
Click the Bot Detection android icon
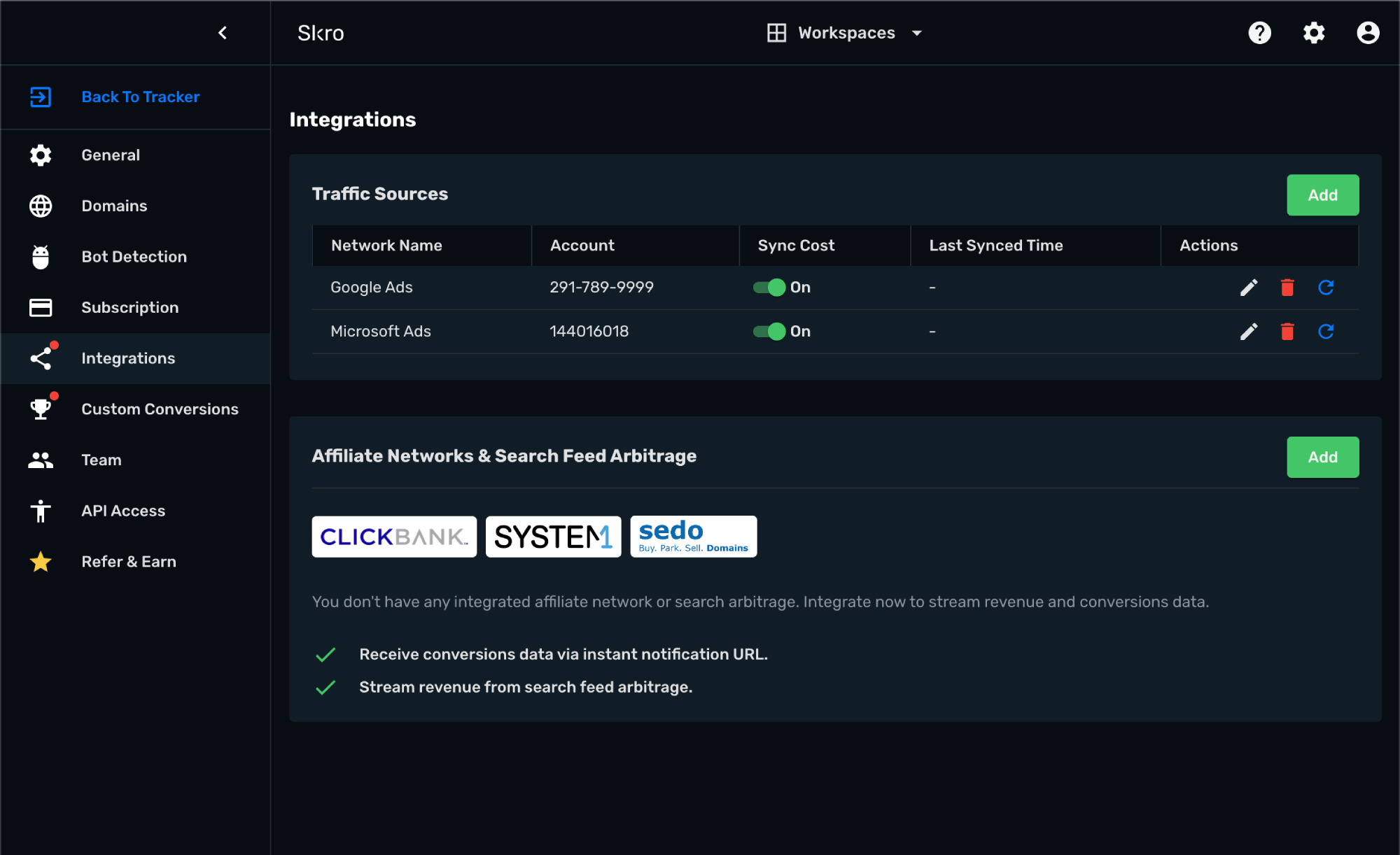coord(41,257)
